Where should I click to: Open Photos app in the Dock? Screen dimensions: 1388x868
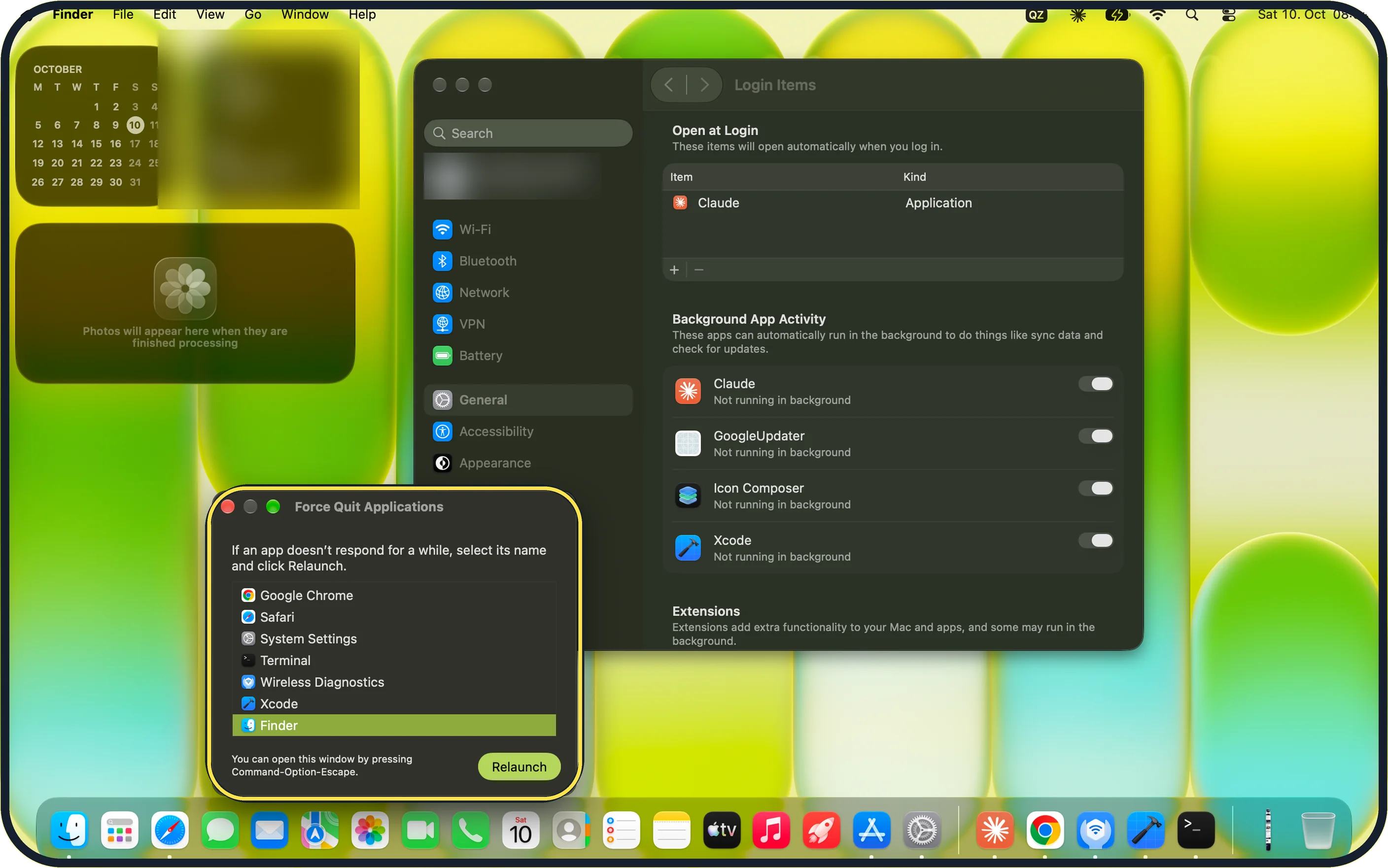[x=370, y=830]
